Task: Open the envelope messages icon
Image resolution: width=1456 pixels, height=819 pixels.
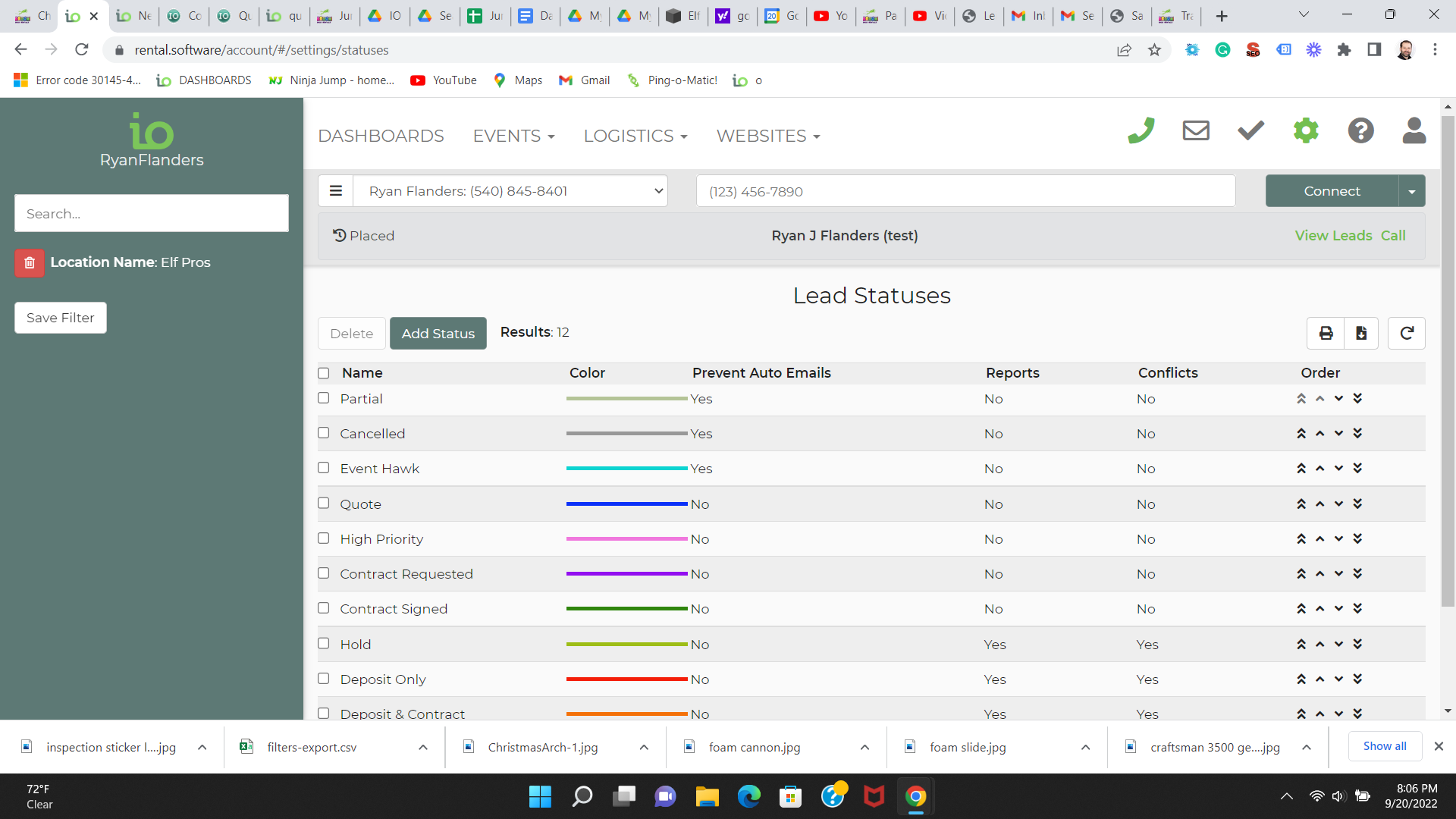Action: 1196,130
